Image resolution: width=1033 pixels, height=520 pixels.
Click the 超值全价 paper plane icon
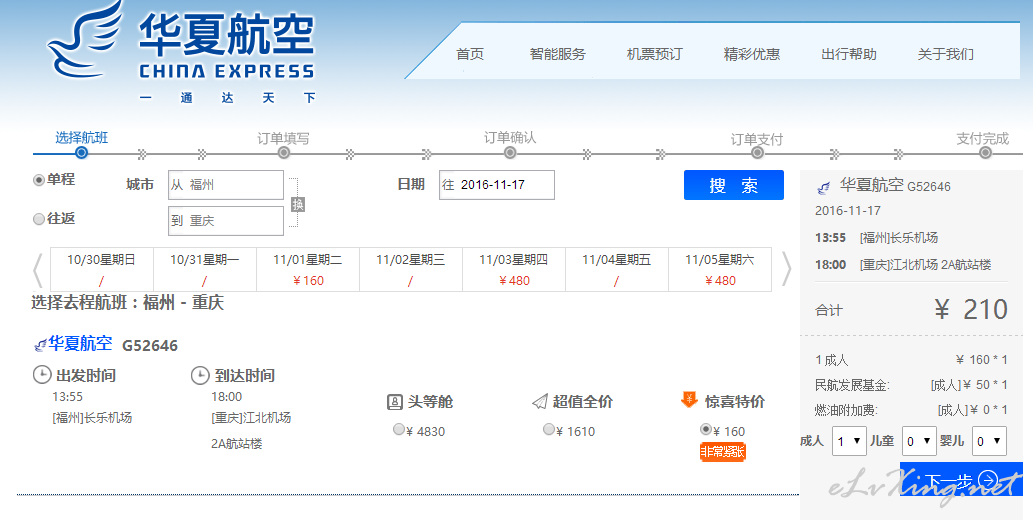click(540, 401)
